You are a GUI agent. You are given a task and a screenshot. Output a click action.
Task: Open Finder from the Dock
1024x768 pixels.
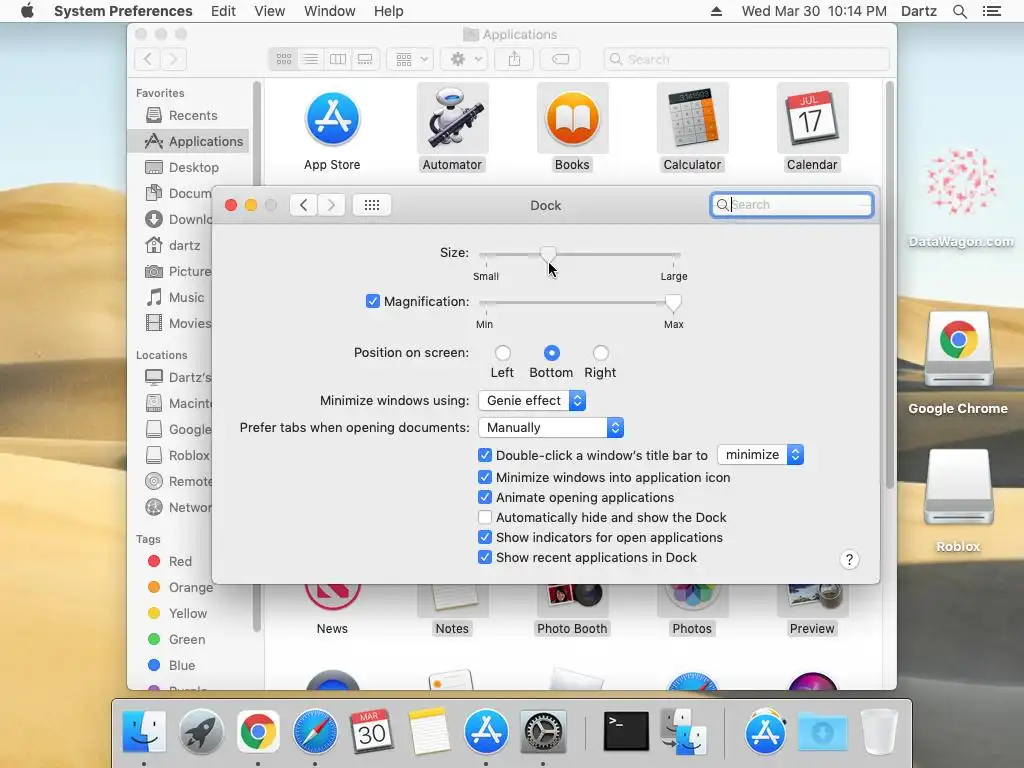(144, 731)
